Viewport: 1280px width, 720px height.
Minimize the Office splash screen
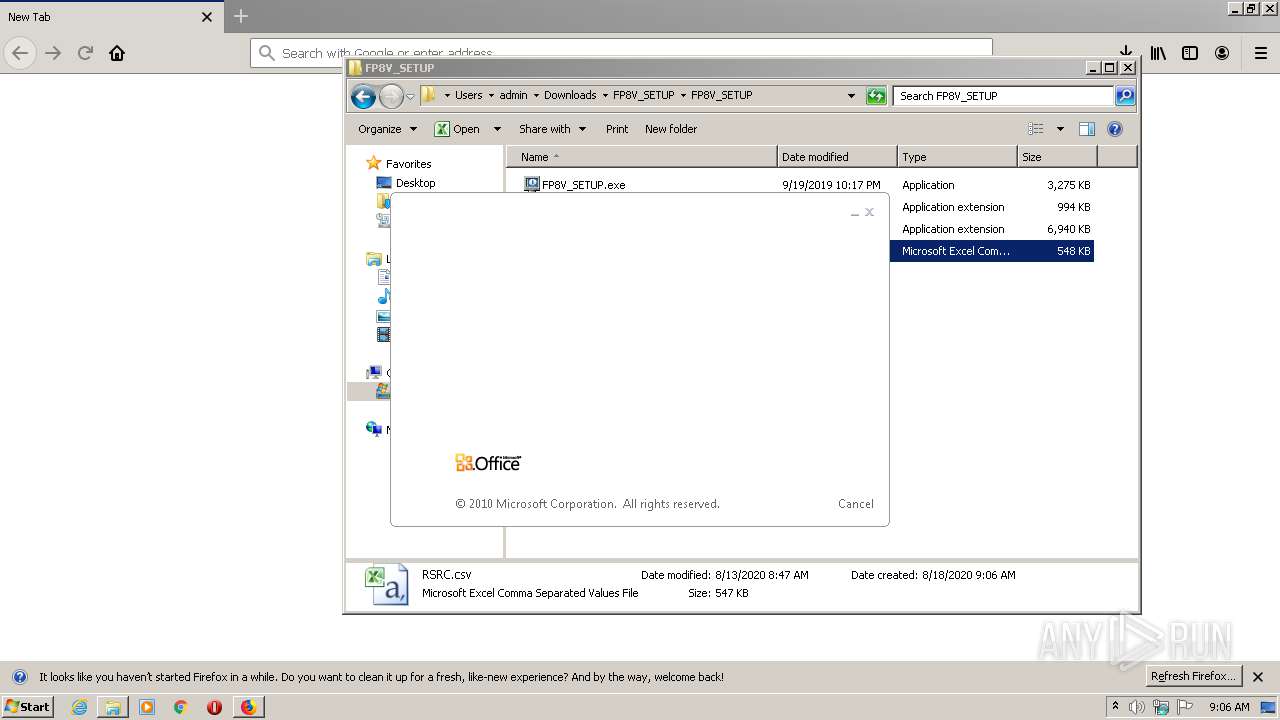pyautogui.click(x=855, y=213)
